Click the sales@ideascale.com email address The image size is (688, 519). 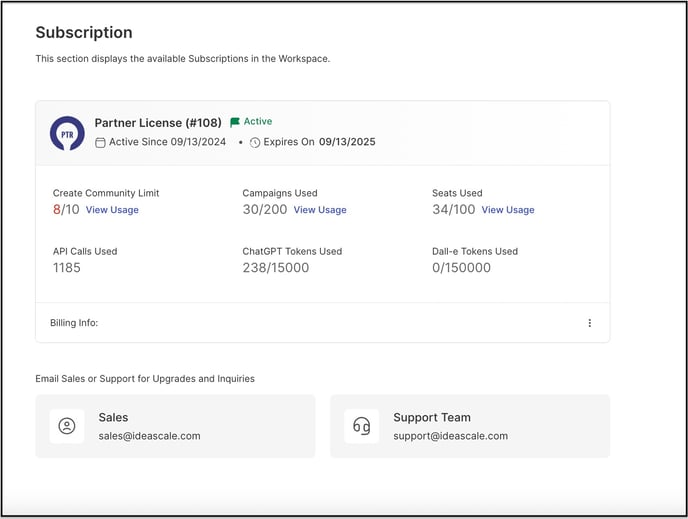pos(149,436)
